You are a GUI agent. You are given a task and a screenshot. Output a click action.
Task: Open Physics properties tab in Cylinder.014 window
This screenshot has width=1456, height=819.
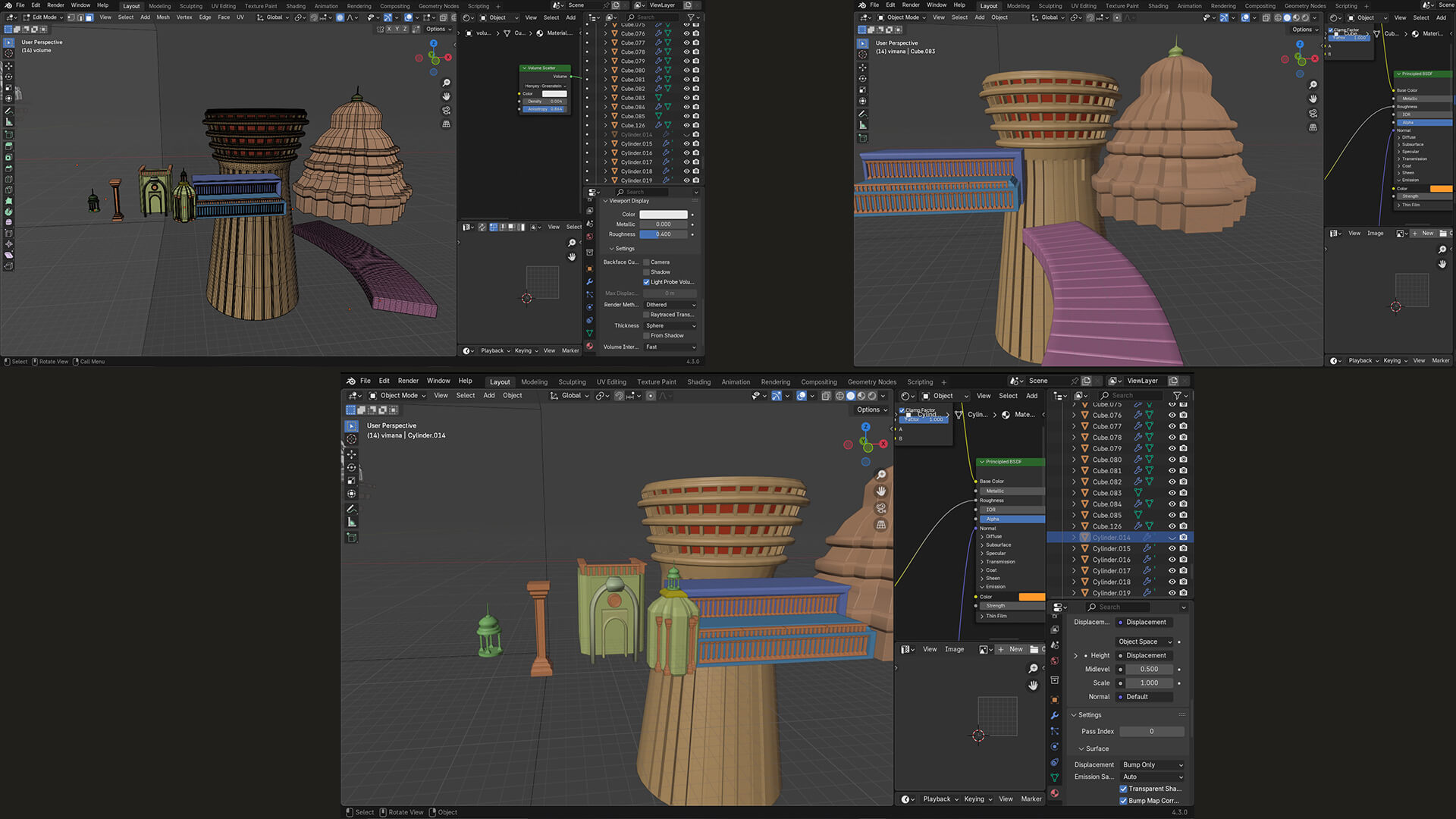[1055, 747]
